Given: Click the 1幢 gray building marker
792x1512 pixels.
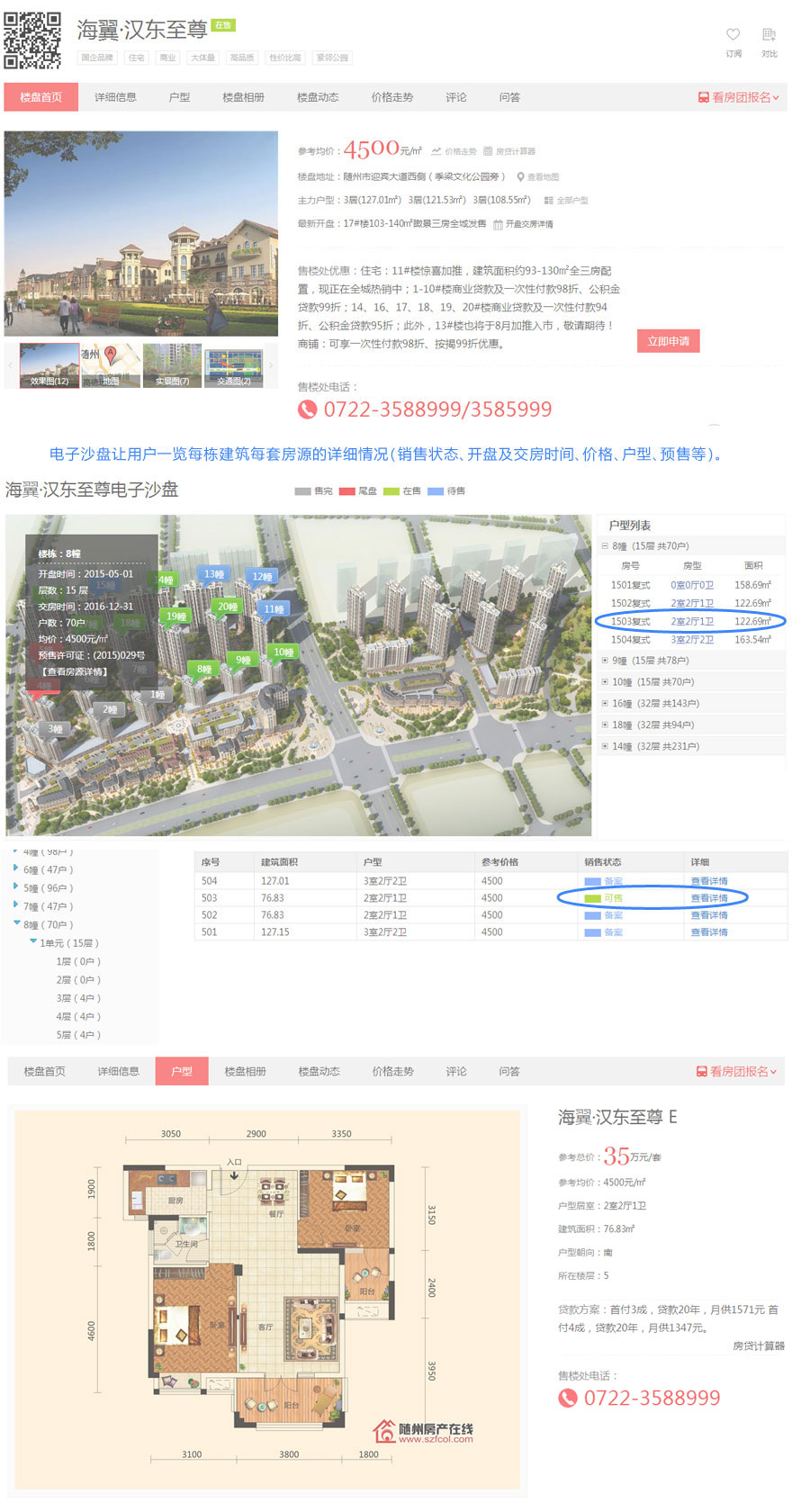Looking at the screenshot, I should [x=157, y=695].
